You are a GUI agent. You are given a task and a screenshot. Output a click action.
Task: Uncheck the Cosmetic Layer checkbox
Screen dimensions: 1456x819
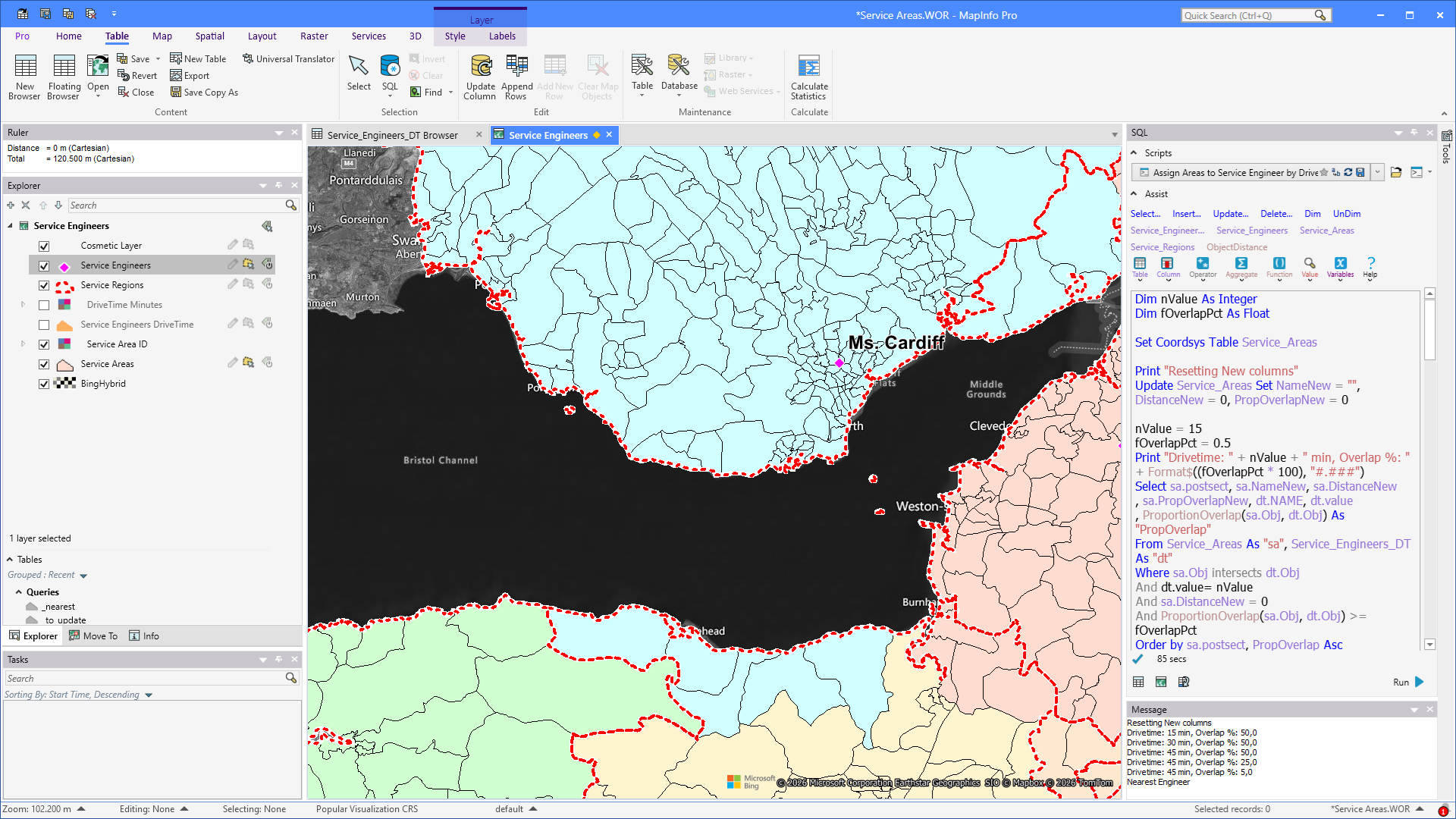(x=44, y=246)
